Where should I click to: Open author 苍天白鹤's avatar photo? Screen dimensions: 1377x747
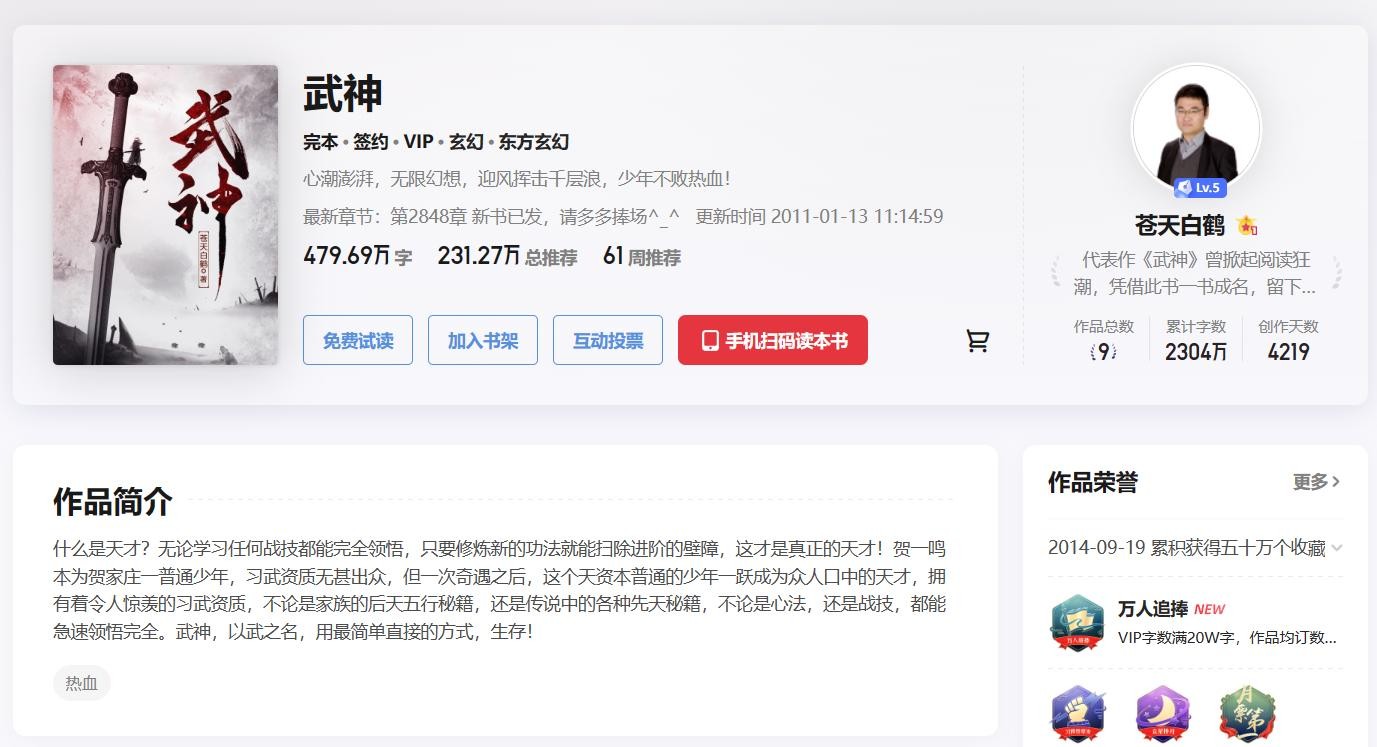click(x=1196, y=127)
